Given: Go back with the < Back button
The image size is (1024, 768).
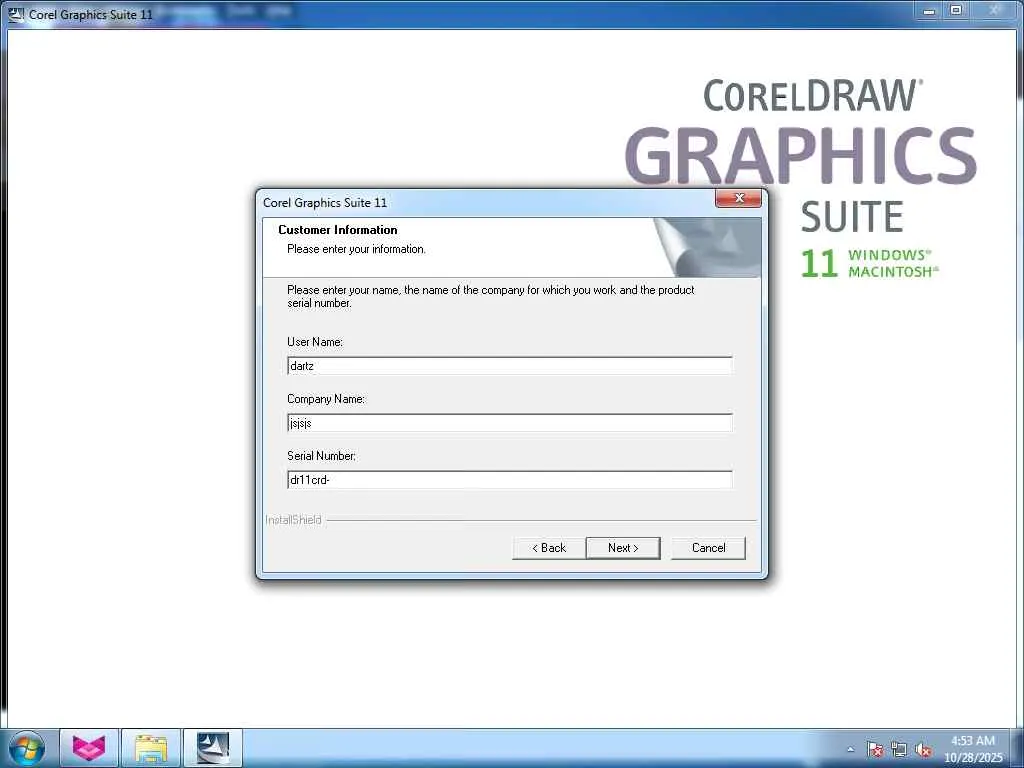Looking at the screenshot, I should click(x=549, y=548).
